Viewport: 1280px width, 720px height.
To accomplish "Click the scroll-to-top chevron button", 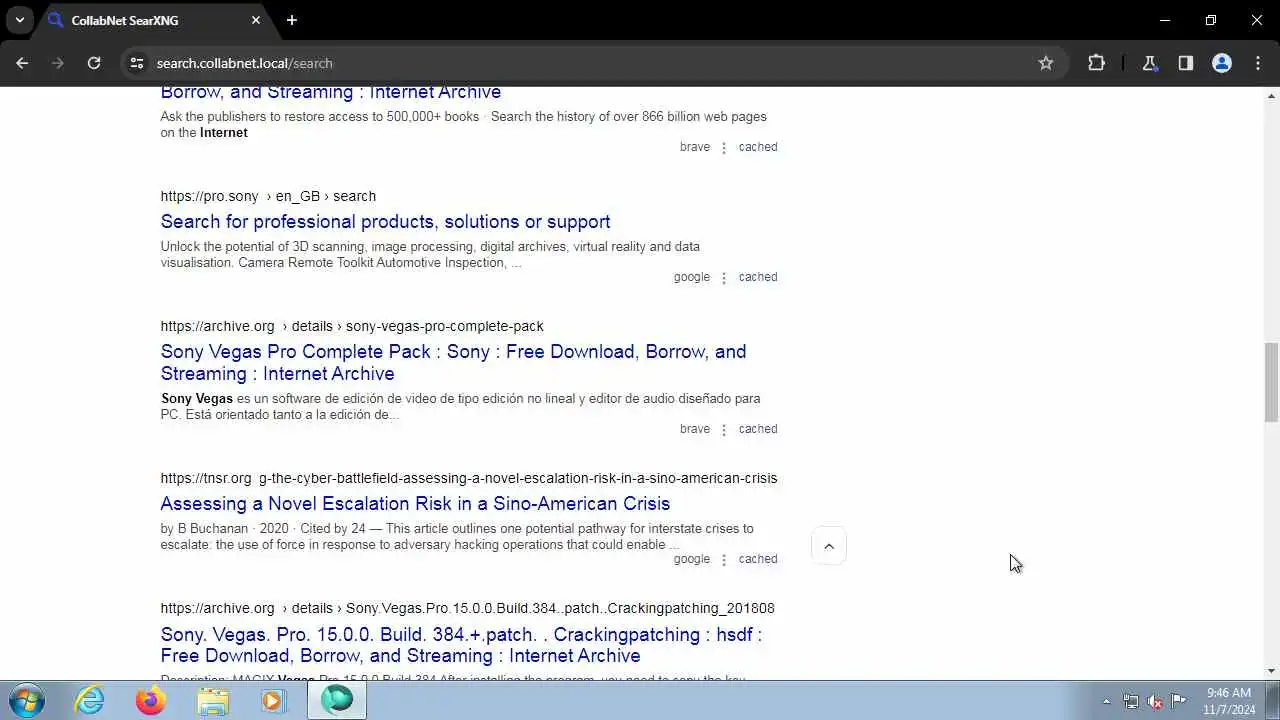I will click(829, 546).
